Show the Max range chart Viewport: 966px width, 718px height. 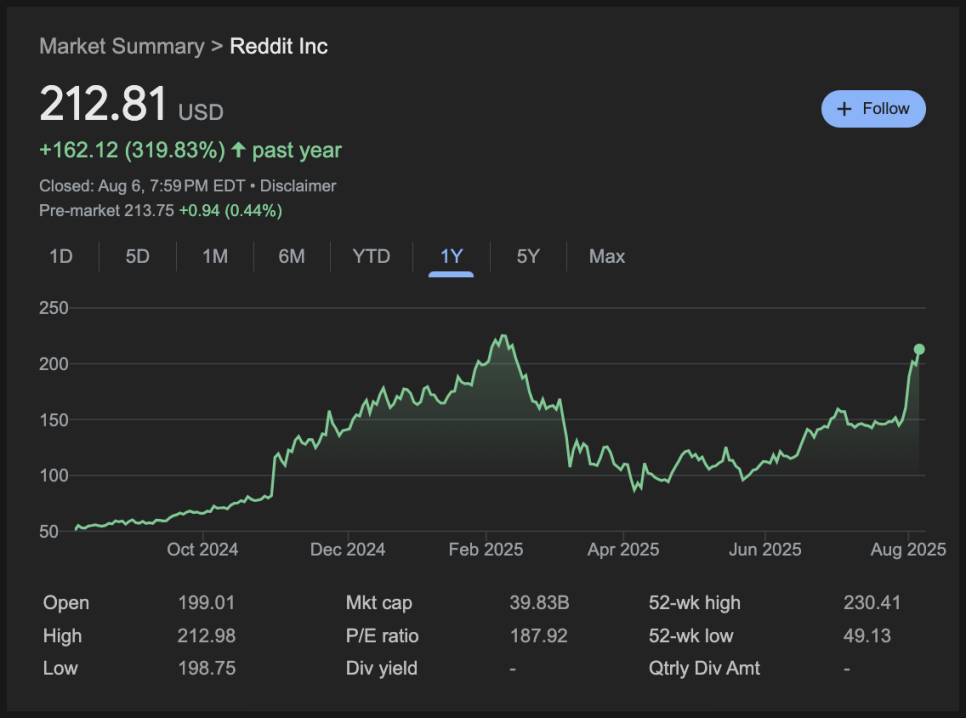(x=607, y=256)
